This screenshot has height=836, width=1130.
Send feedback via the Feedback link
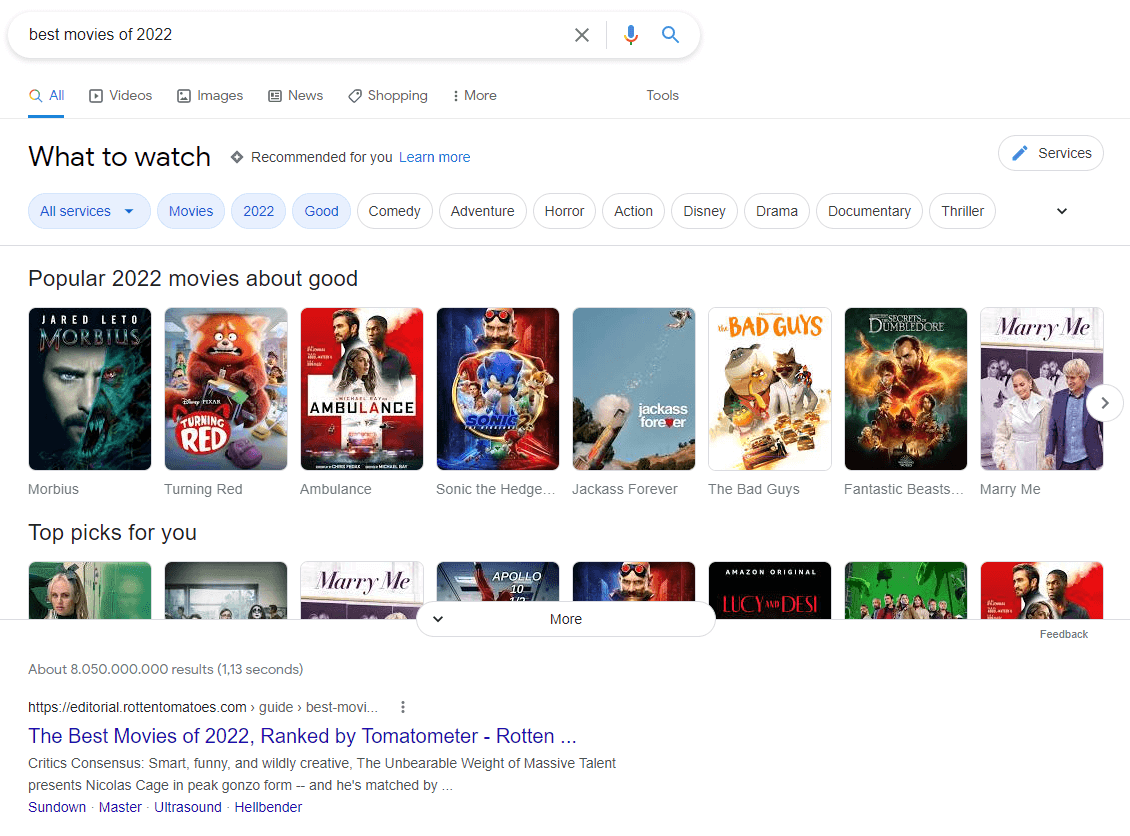1064,634
